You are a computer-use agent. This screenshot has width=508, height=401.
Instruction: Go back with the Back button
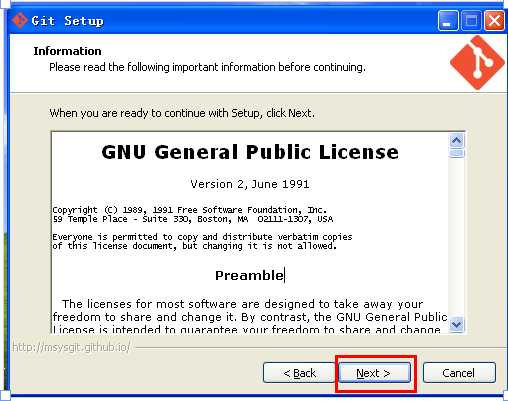(299, 373)
